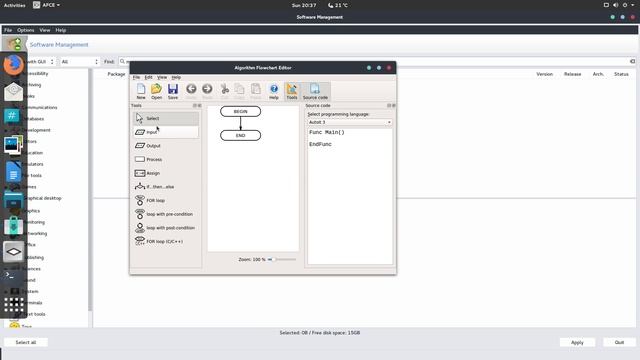Close the Tools panel with its x button
Viewport: 640px width, 360px height.
click(200, 105)
